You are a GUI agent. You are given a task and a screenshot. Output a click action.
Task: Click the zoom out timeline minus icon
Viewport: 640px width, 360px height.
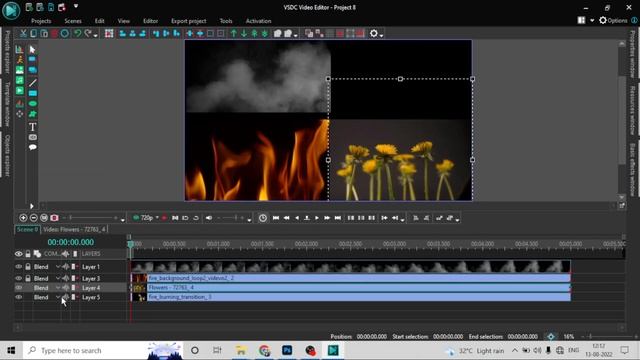33,218
